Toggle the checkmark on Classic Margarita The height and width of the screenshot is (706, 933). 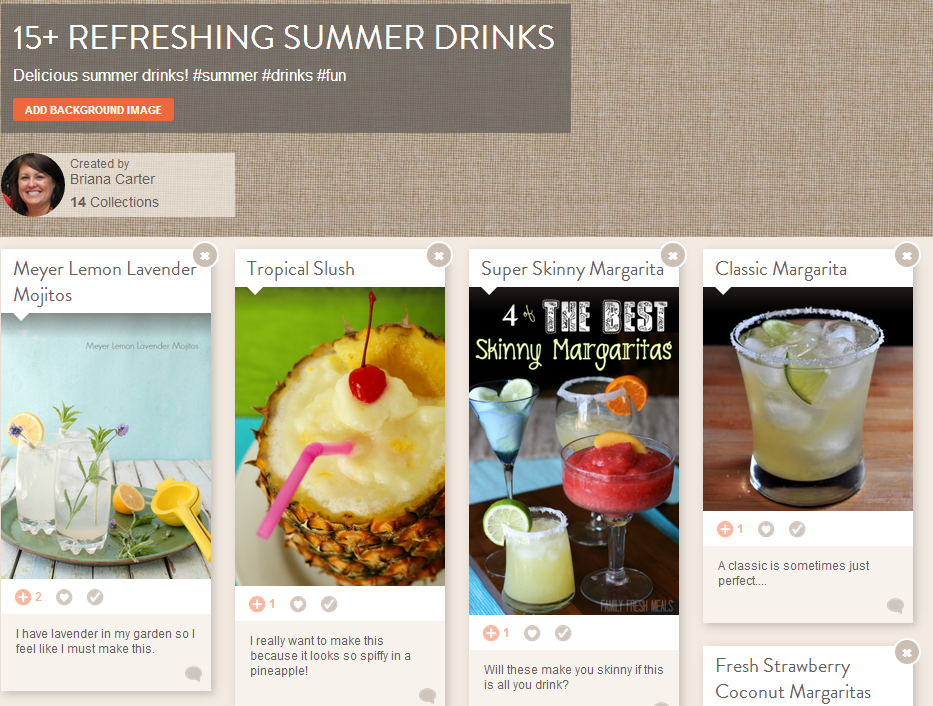pyautogui.click(x=797, y=529)
